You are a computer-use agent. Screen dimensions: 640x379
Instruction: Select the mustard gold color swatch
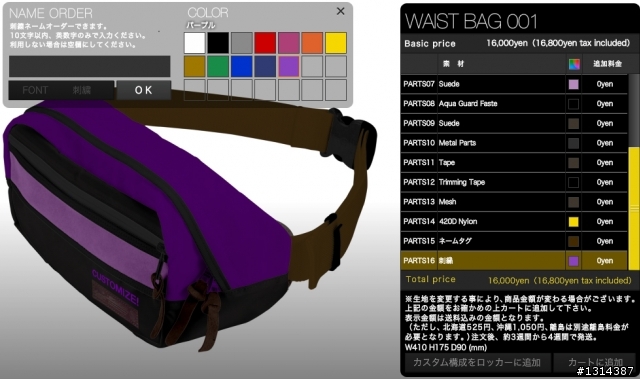[195, 66]
